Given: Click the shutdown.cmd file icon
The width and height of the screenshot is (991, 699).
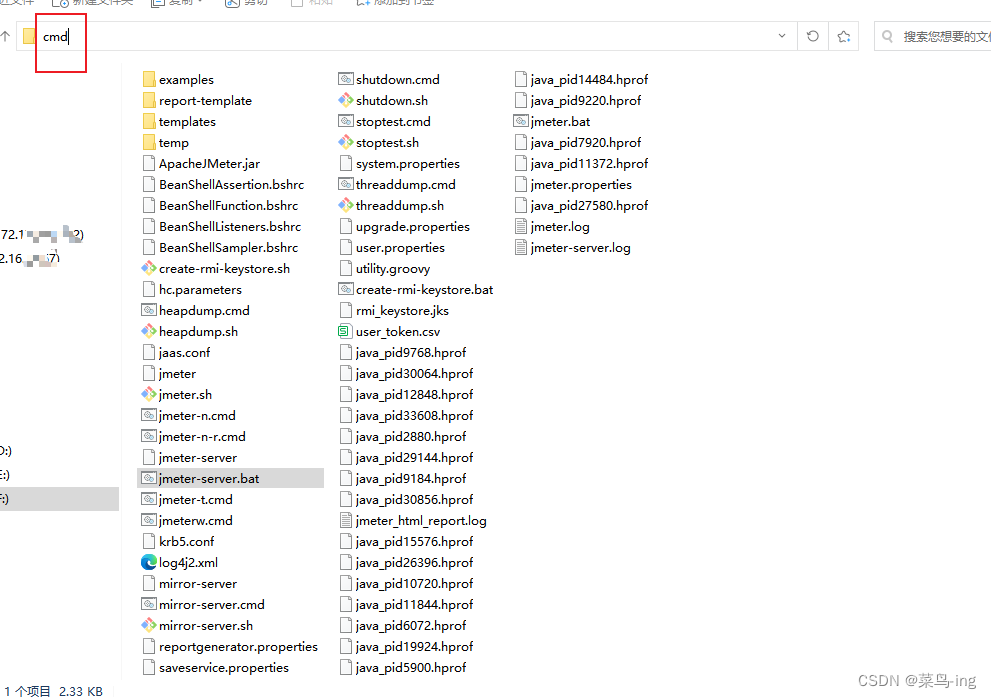Looking at the screenshot, I should tap(346, 79).
